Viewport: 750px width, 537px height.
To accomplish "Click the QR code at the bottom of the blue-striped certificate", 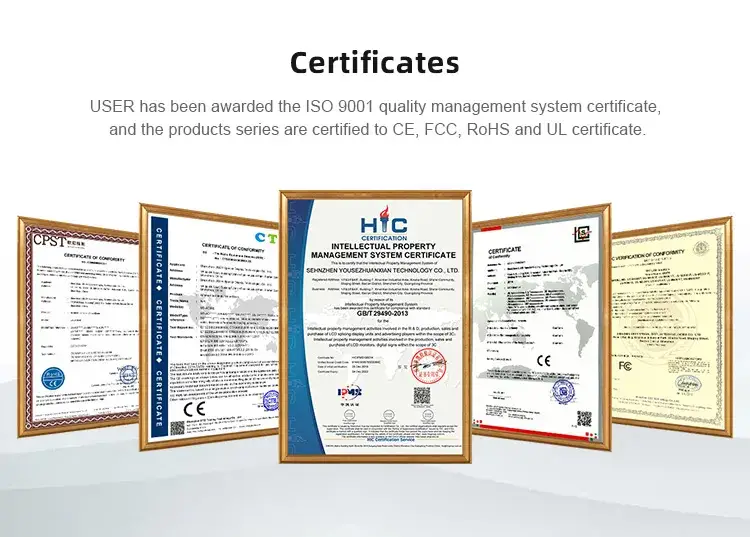I will coord(177,428).
